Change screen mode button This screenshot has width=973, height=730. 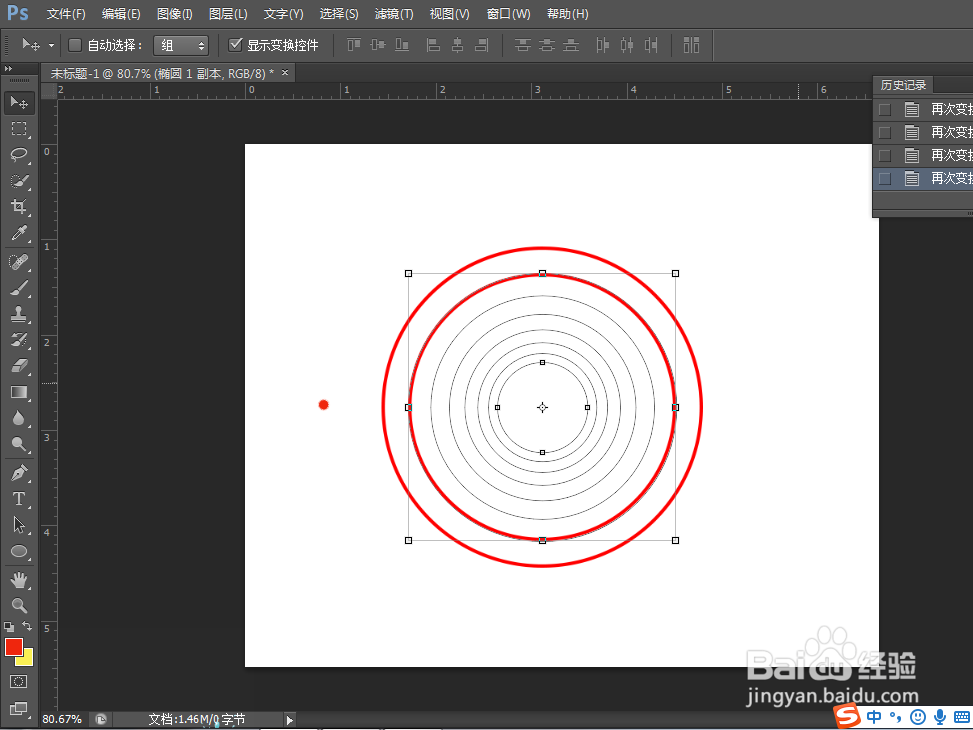(x=19, y=708)
